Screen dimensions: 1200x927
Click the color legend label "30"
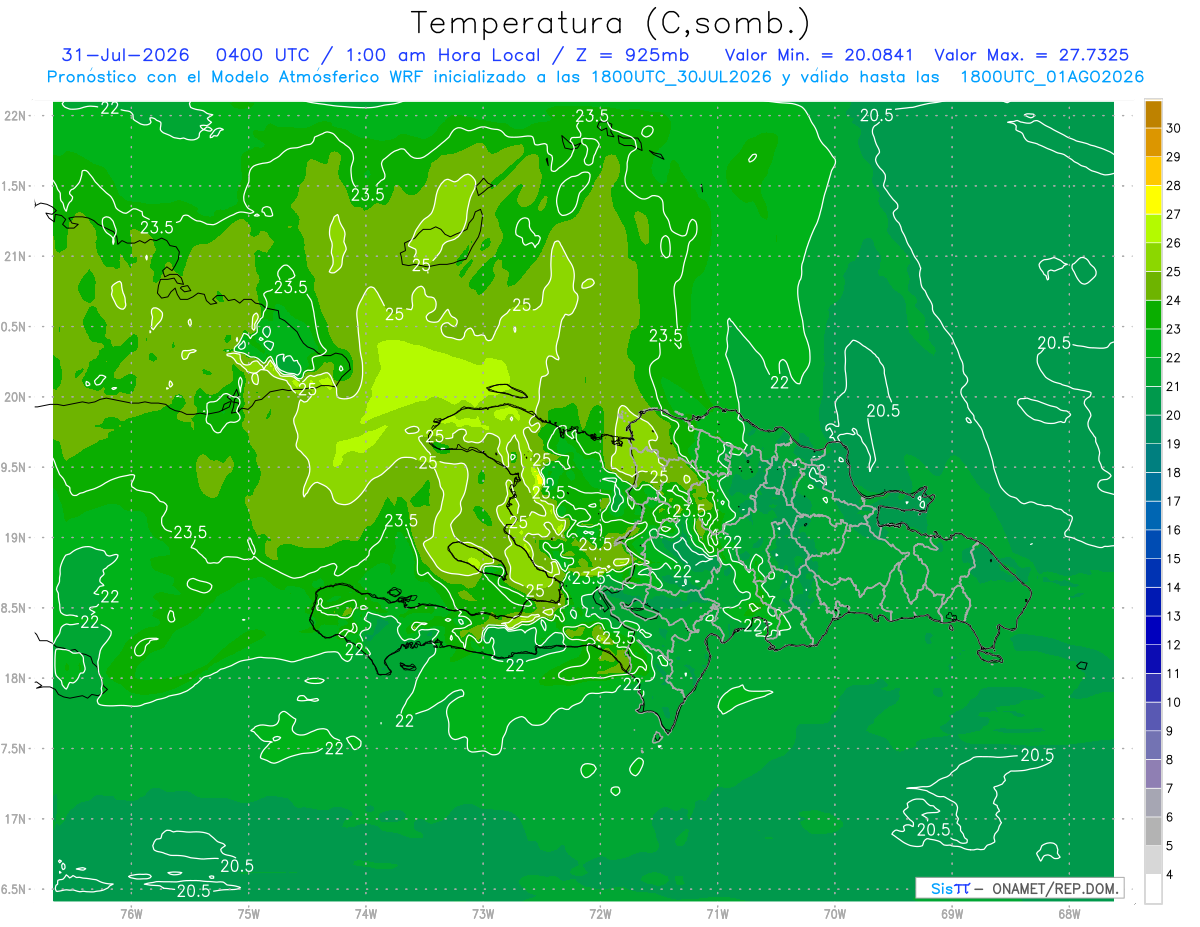coord(1173,128)
